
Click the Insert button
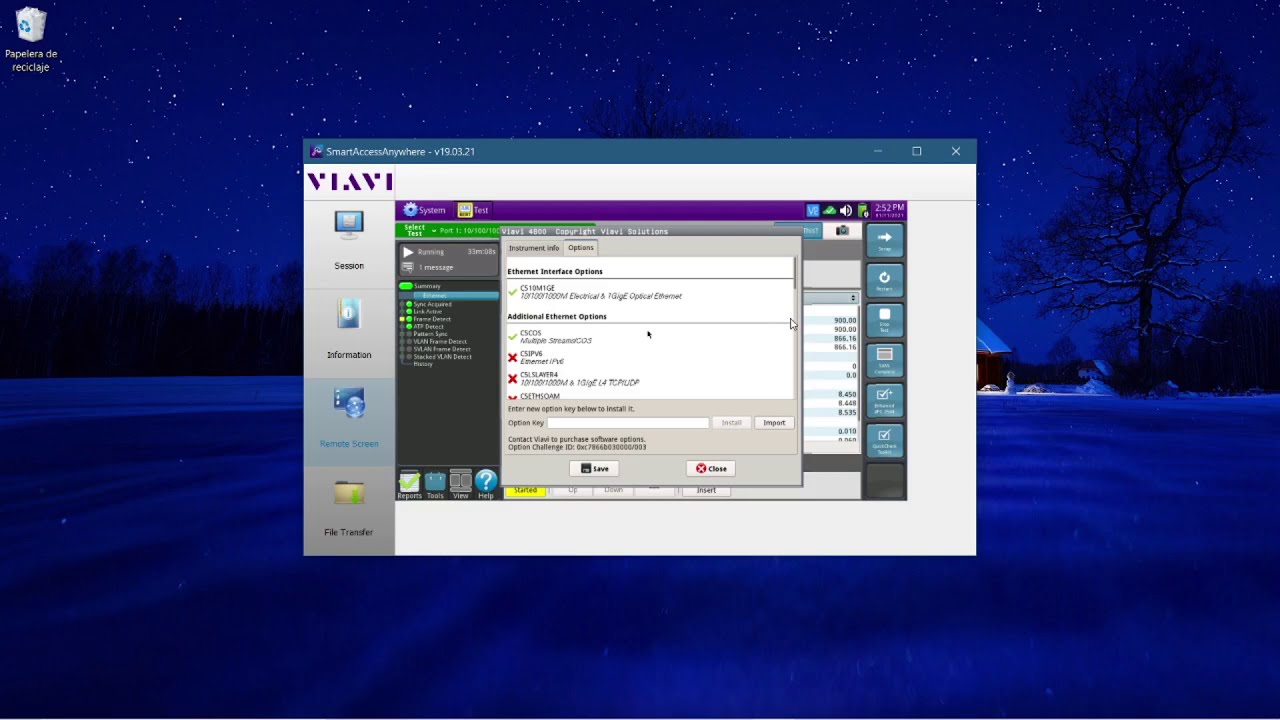[x=706, y=490]
